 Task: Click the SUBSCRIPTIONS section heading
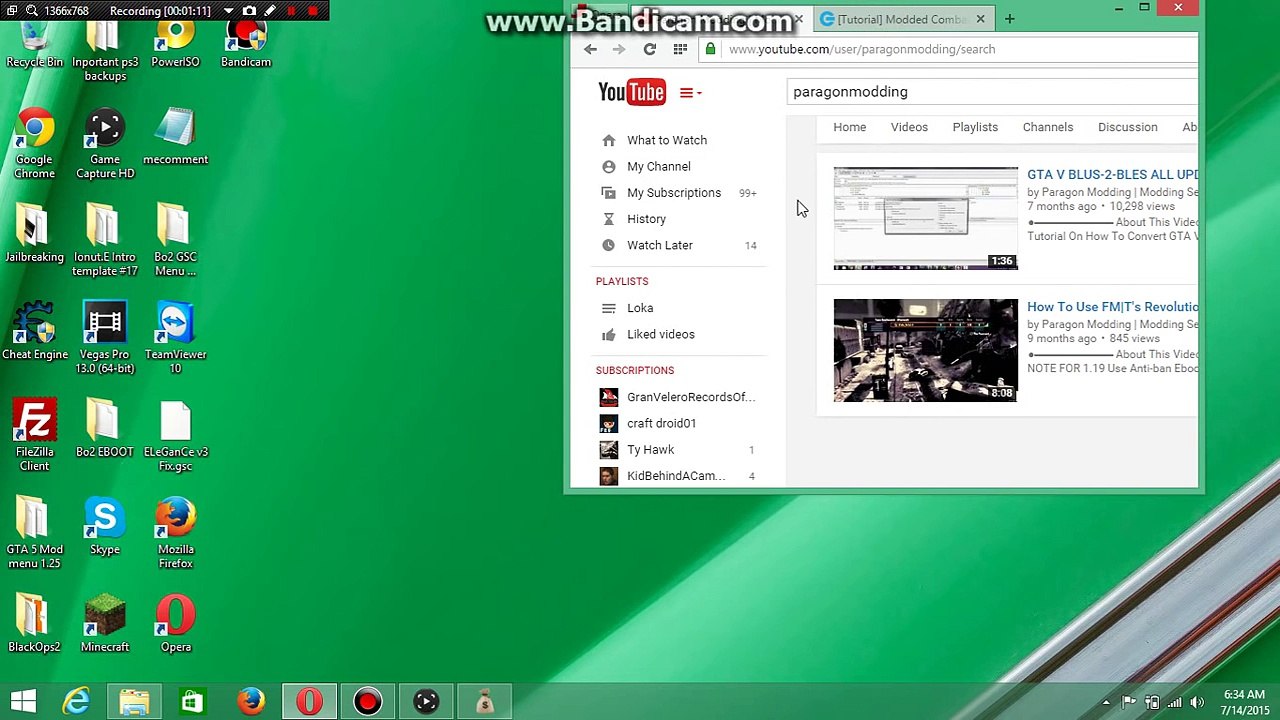click(635, 370)
